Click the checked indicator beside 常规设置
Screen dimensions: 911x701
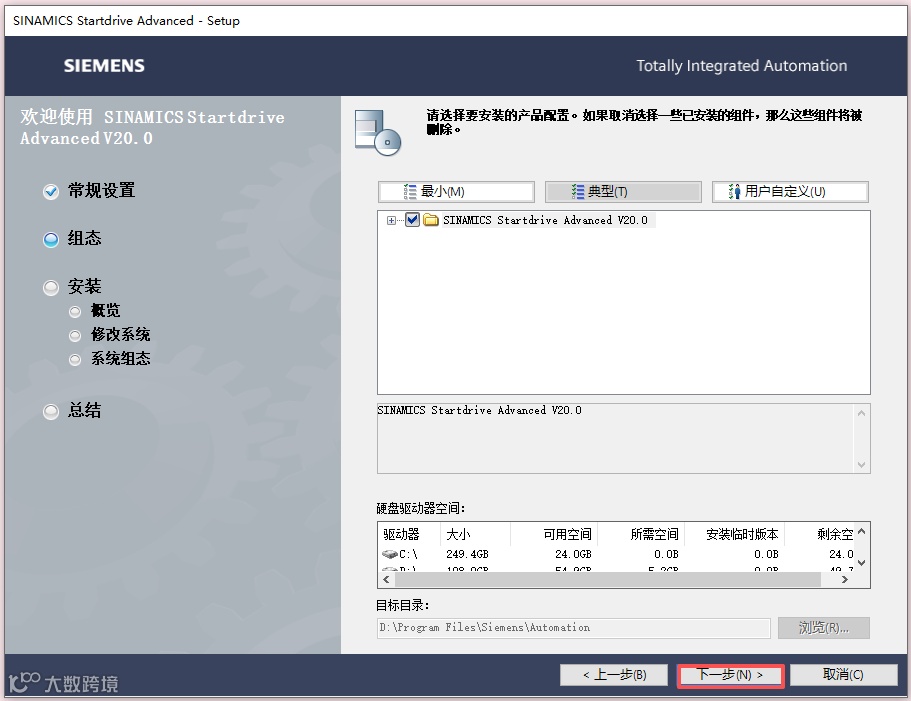coord(51,192)
